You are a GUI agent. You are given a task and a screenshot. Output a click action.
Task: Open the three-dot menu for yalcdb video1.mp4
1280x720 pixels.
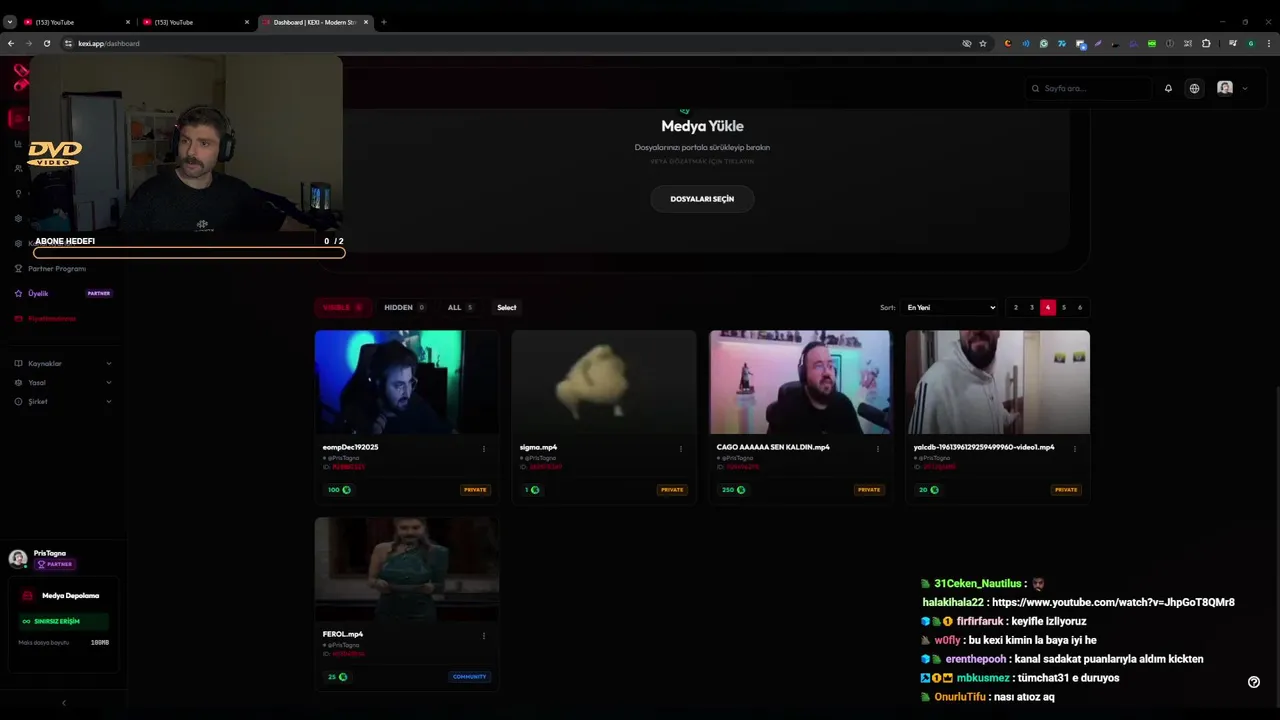(x=1075, y=449)
